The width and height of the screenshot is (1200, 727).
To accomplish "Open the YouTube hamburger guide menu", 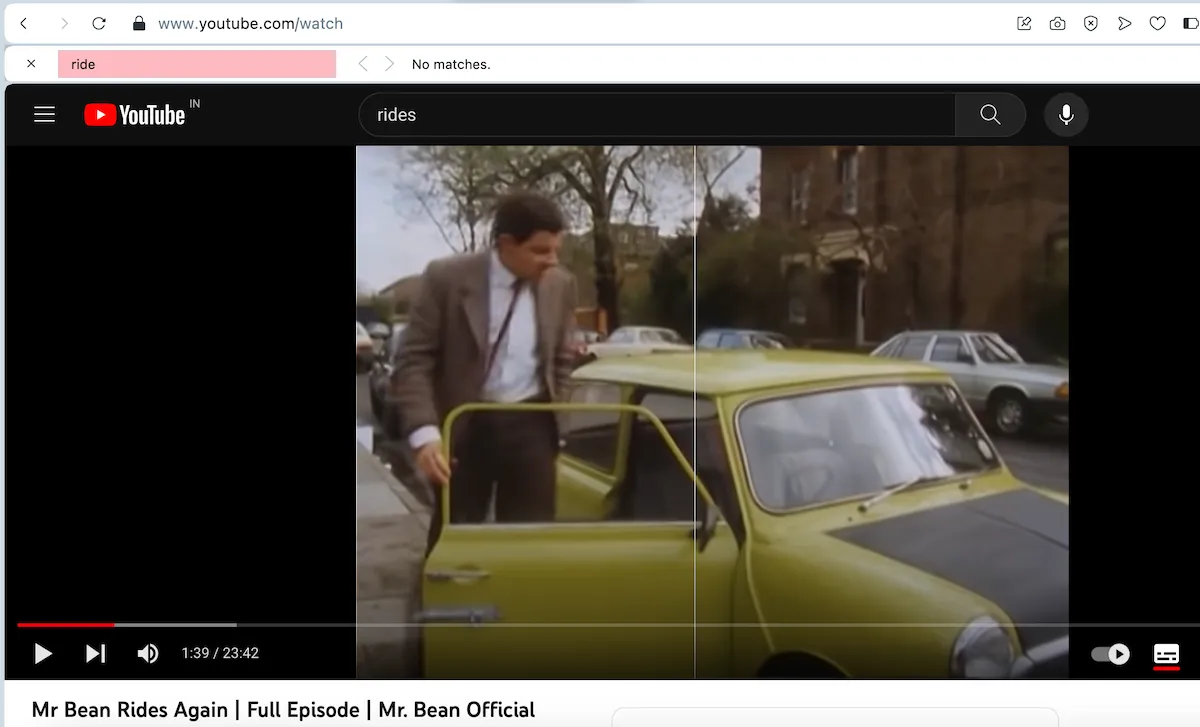I will click(x=44, y=115).
